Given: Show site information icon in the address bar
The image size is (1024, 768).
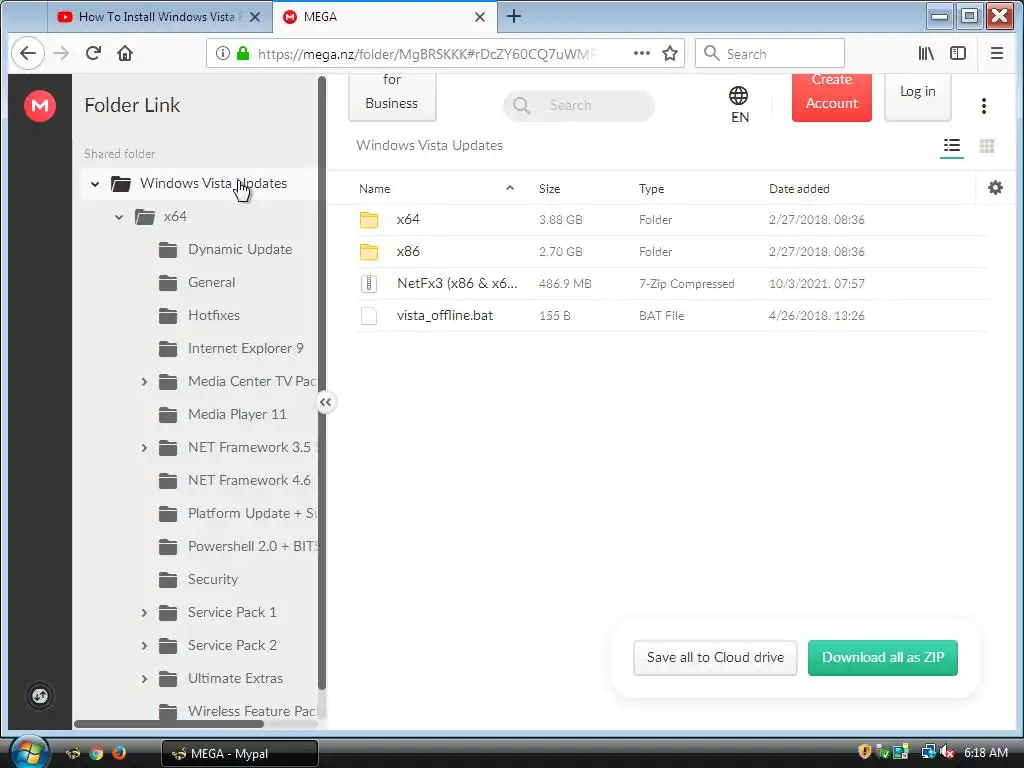Looking at the screenshot, I should (x=223, y=54).
